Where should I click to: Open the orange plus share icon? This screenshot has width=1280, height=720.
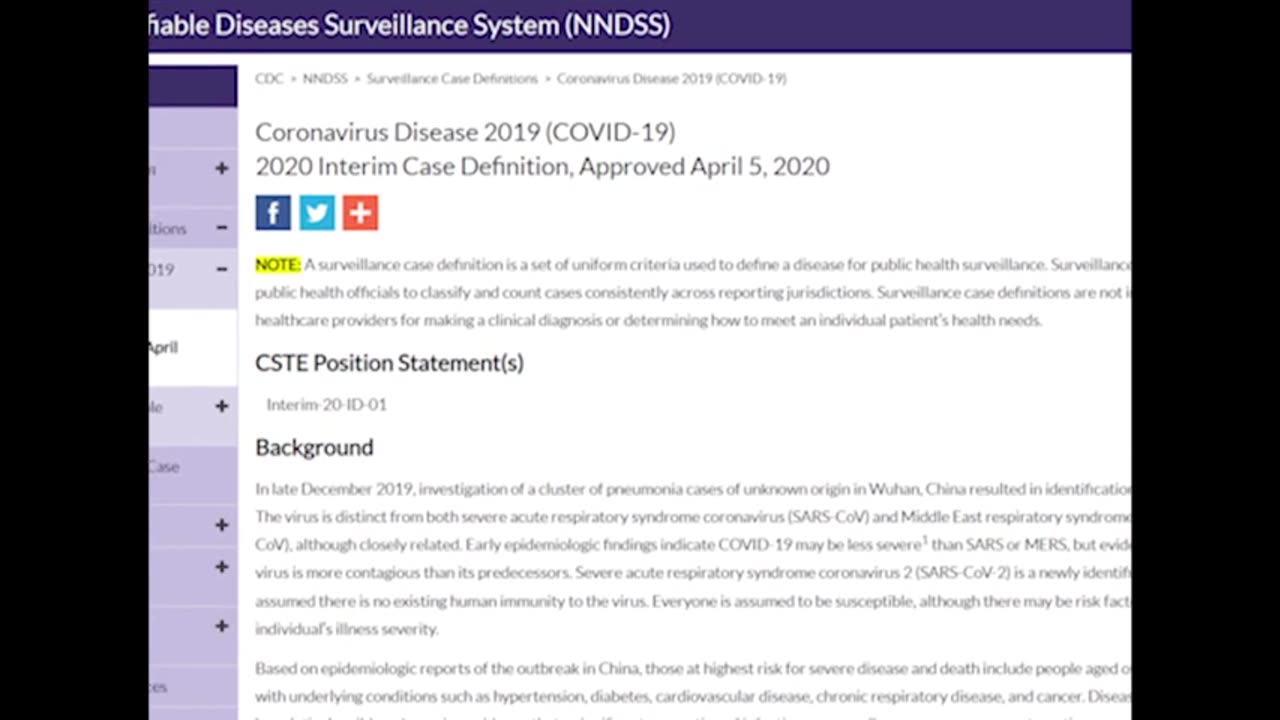360,212
